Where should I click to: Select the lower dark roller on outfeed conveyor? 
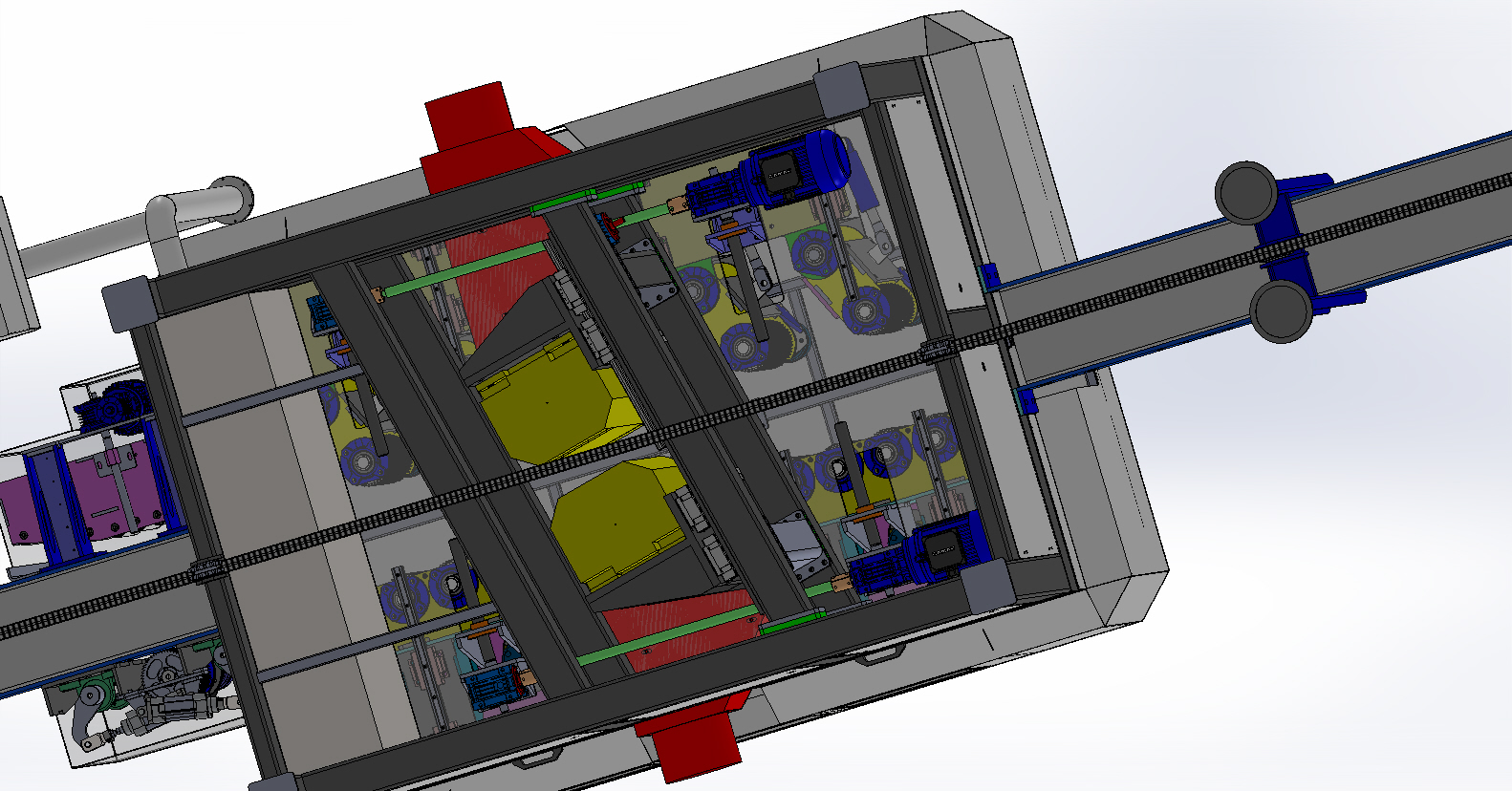tap(1282, 311)
